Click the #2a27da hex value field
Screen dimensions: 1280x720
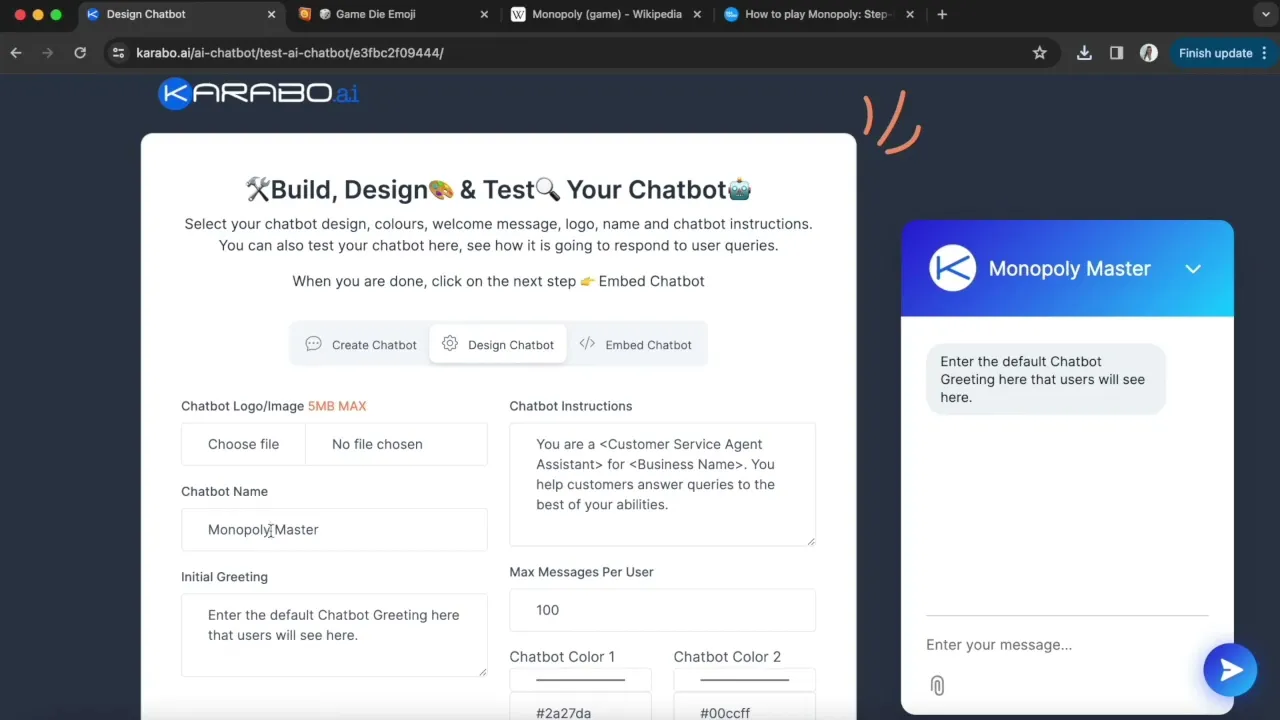pyautogui.click(x=580, y=708)
